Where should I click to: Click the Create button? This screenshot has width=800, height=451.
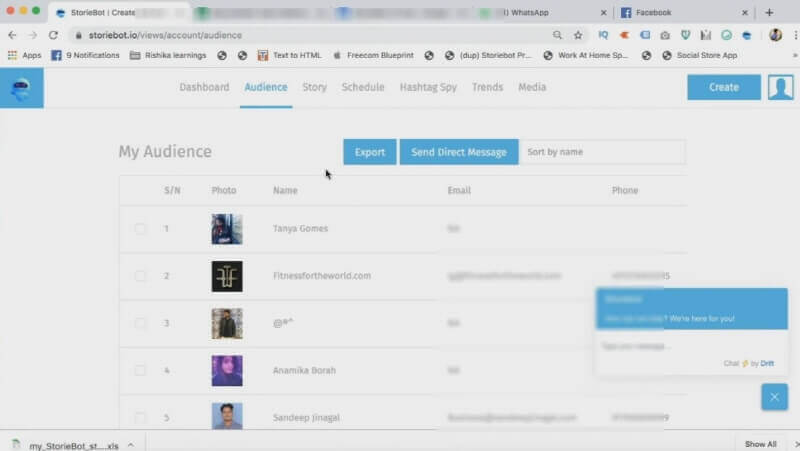pos(723,87)
